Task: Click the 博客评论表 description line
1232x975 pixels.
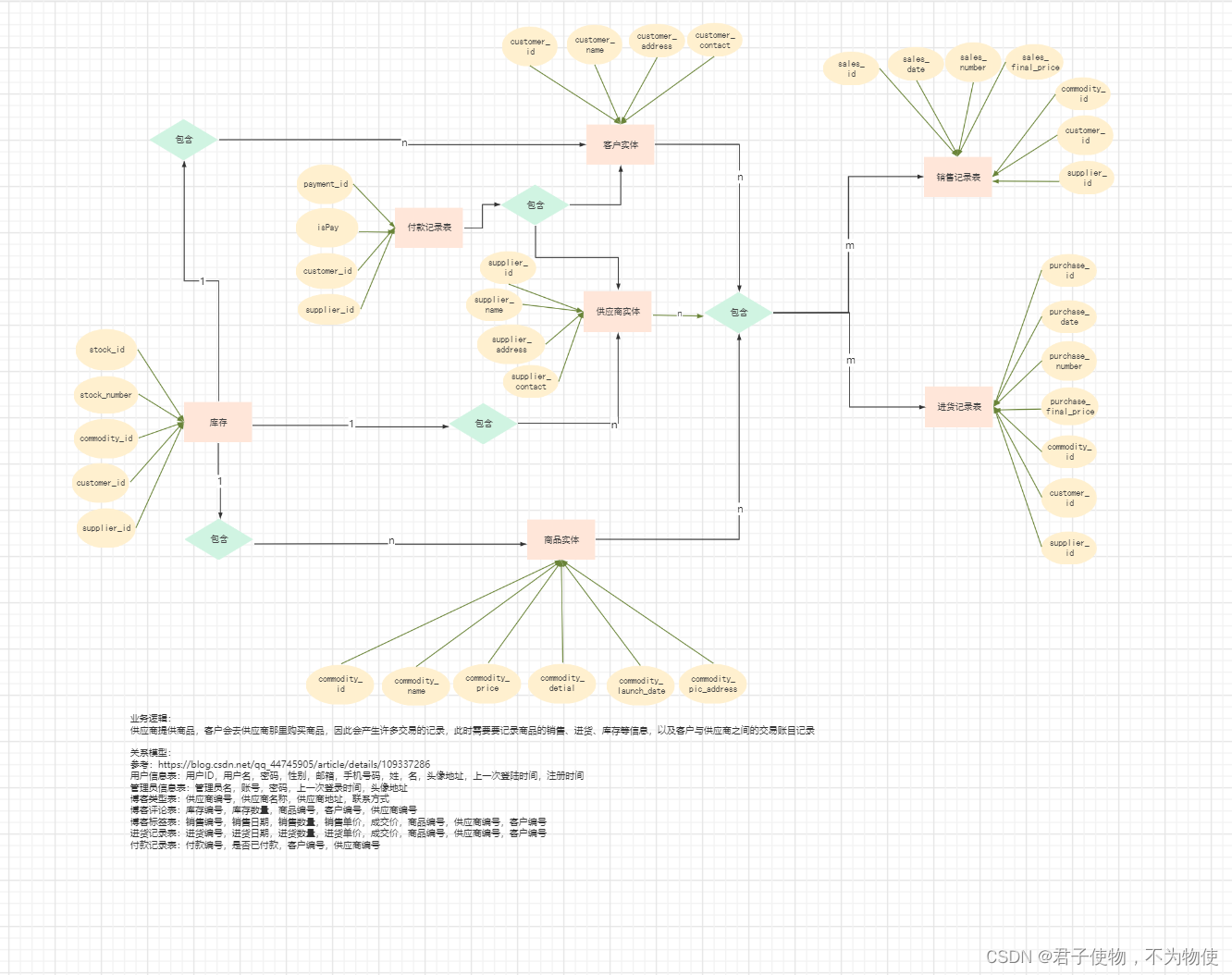Action: (x=273, y=809)
